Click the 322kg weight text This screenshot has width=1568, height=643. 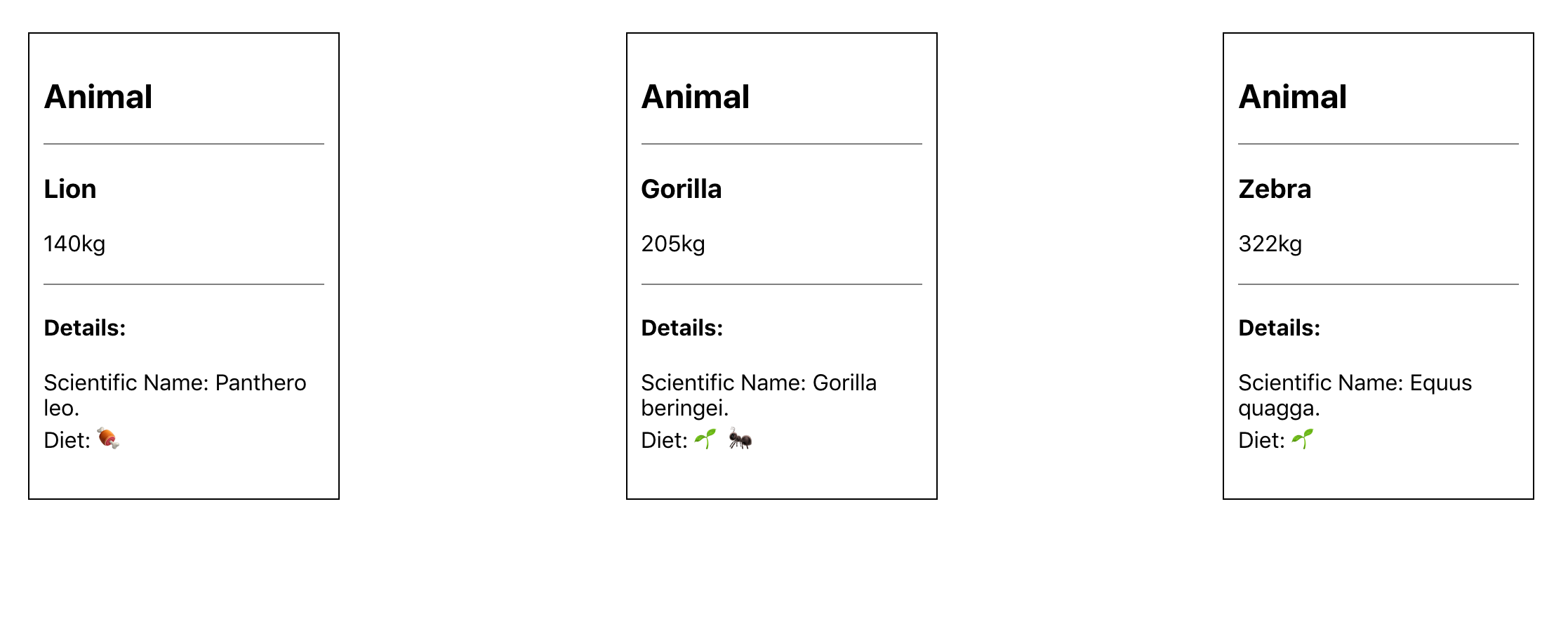click(x=1270, y=244)
